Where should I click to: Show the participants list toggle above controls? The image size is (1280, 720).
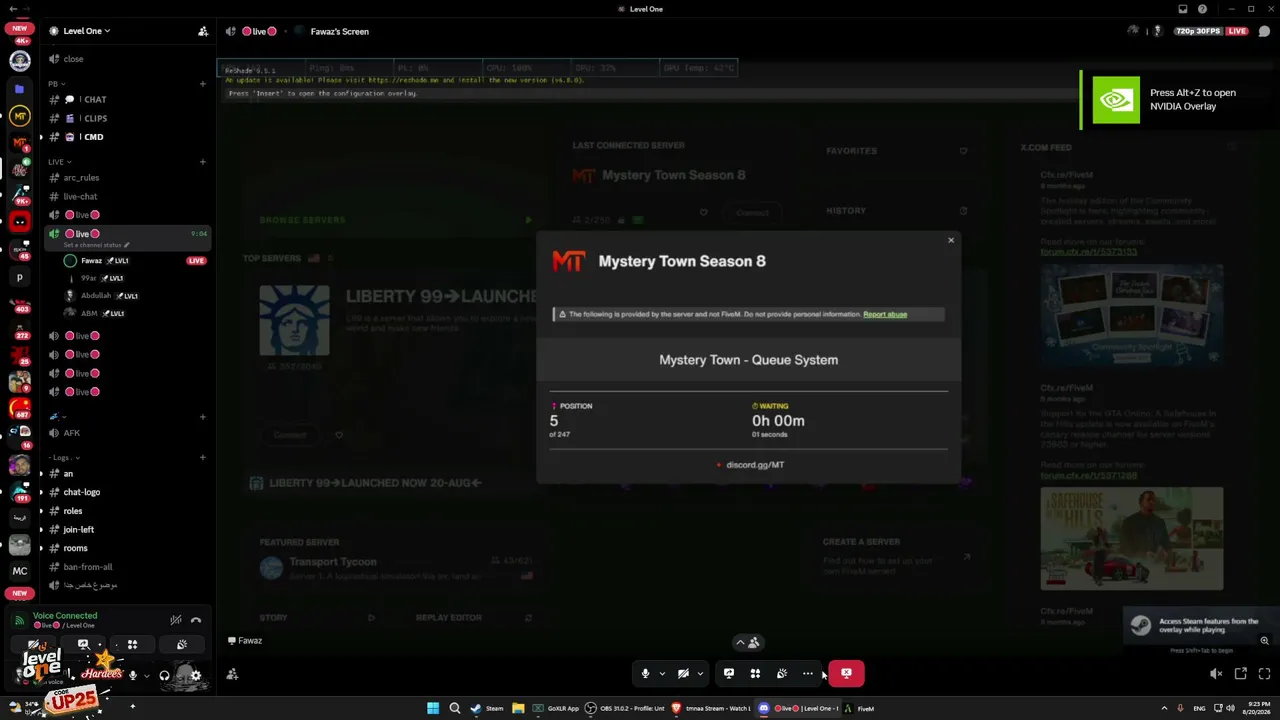pos(748,643)
